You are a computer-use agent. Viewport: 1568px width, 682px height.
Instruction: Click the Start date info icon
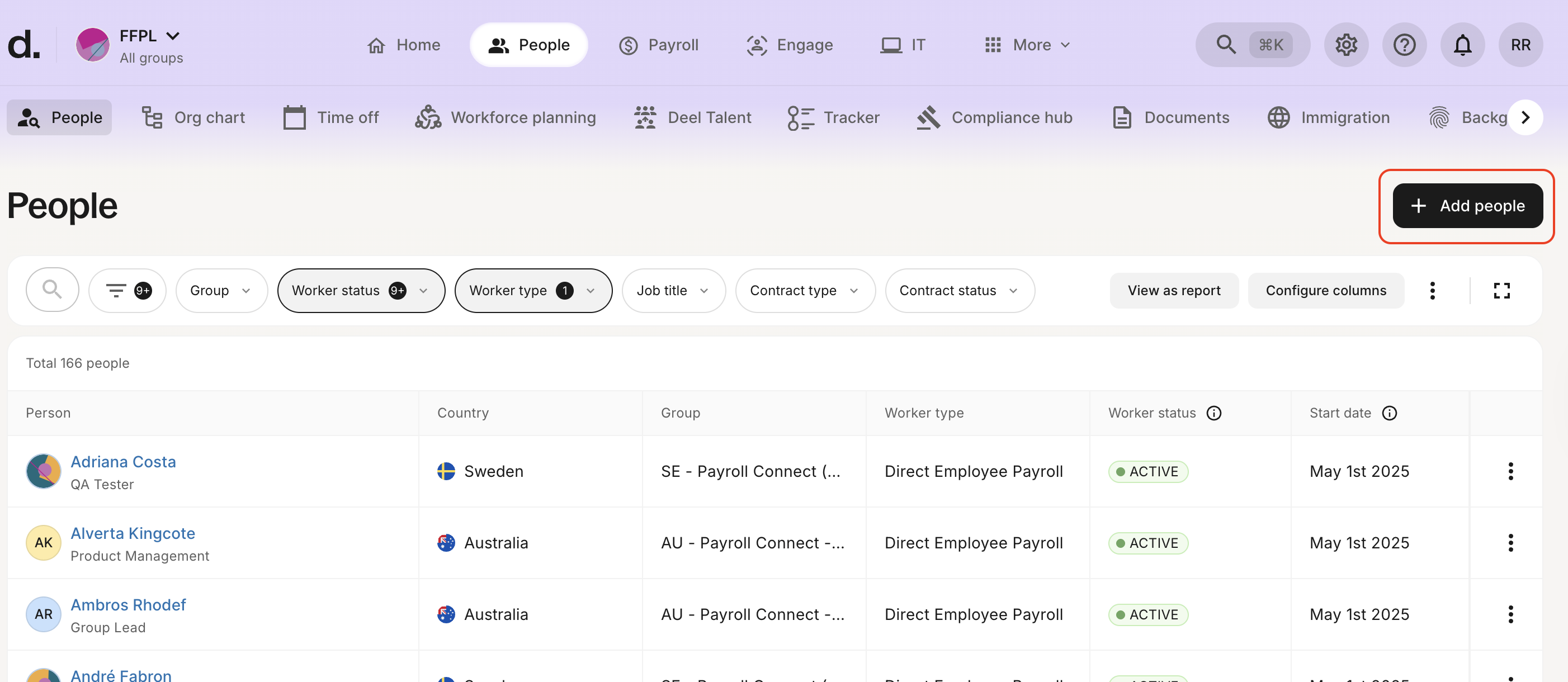(1389, 413)
